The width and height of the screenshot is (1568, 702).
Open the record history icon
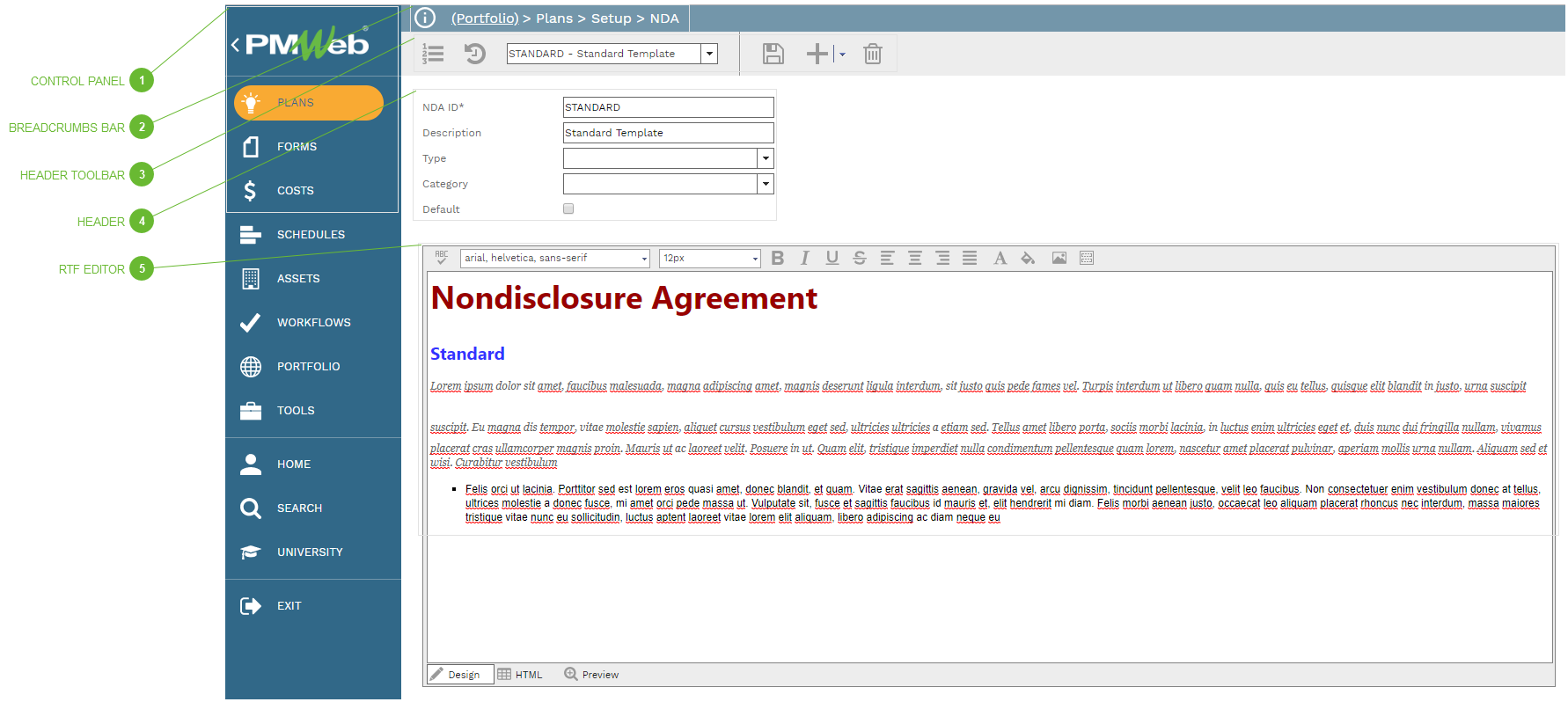(475, 54)
